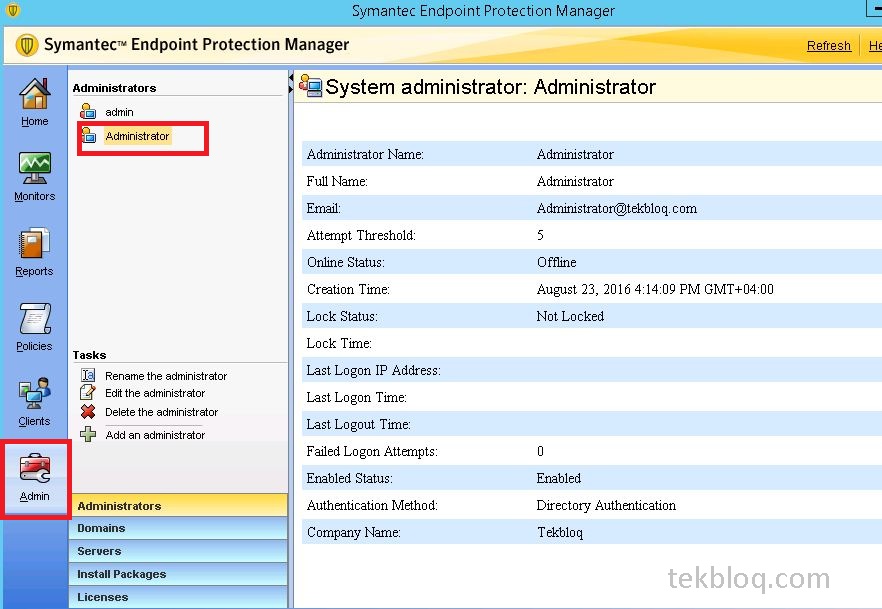
Task: Select the admin account entry
Action: coord(119,112)
